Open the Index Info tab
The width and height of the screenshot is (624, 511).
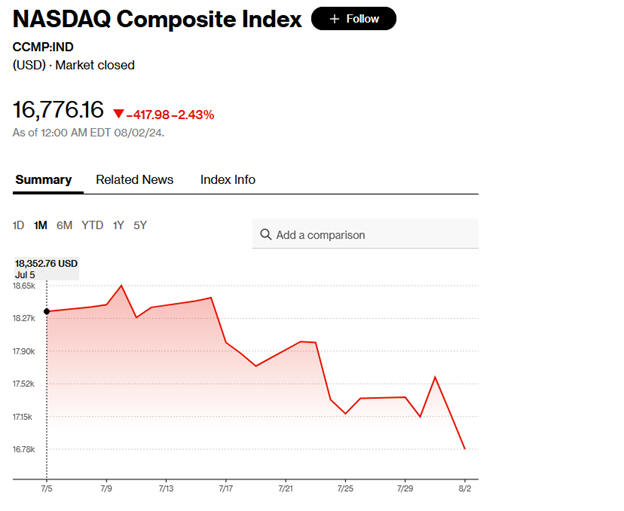coord(227,180)
